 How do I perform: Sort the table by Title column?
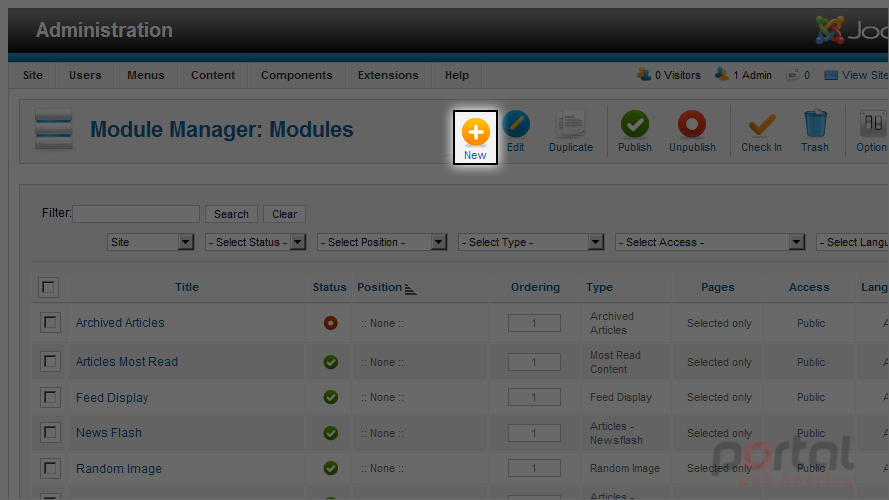tap(187, 287)
